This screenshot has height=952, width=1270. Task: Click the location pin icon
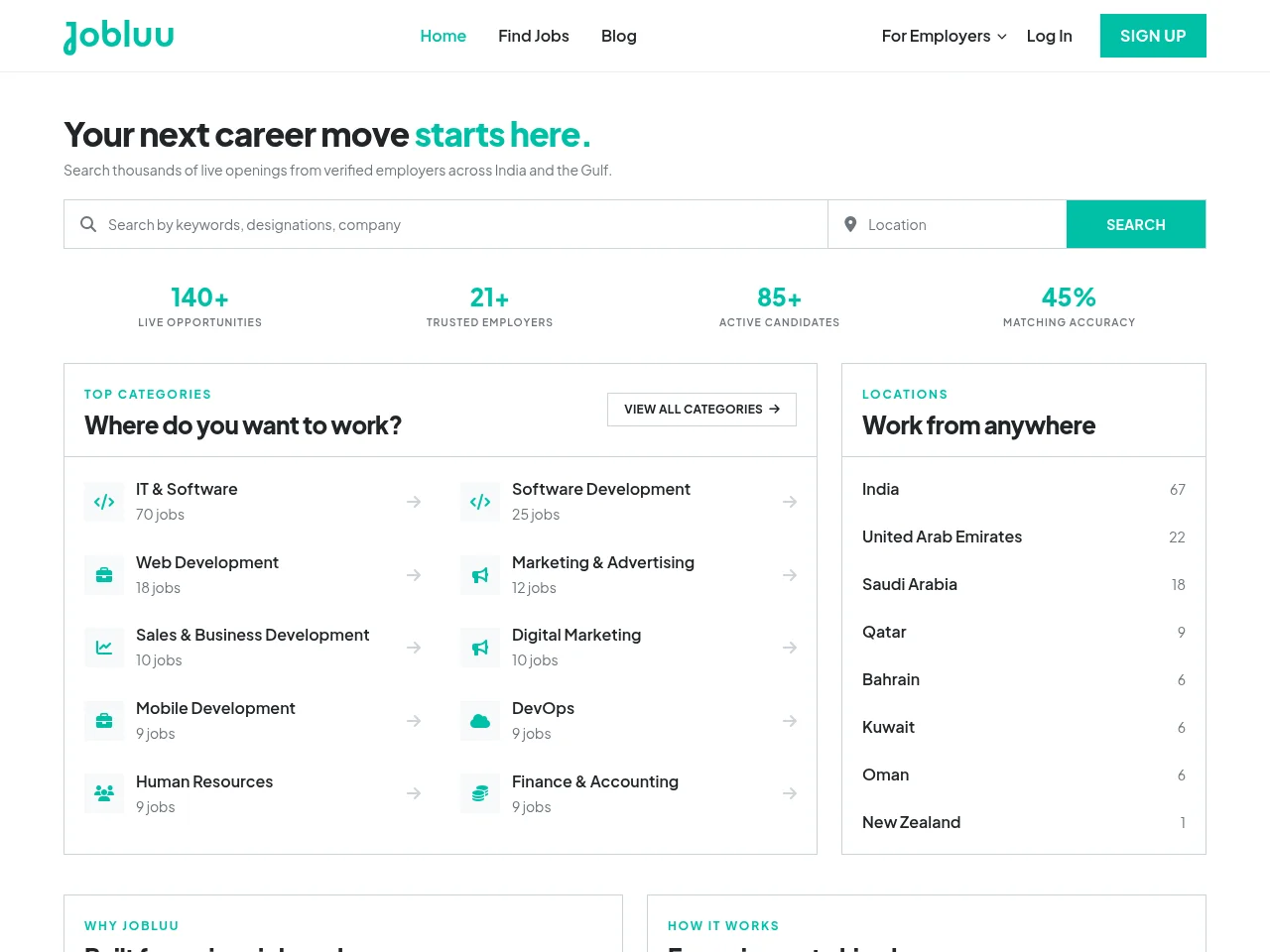click(x=850, y=224)
